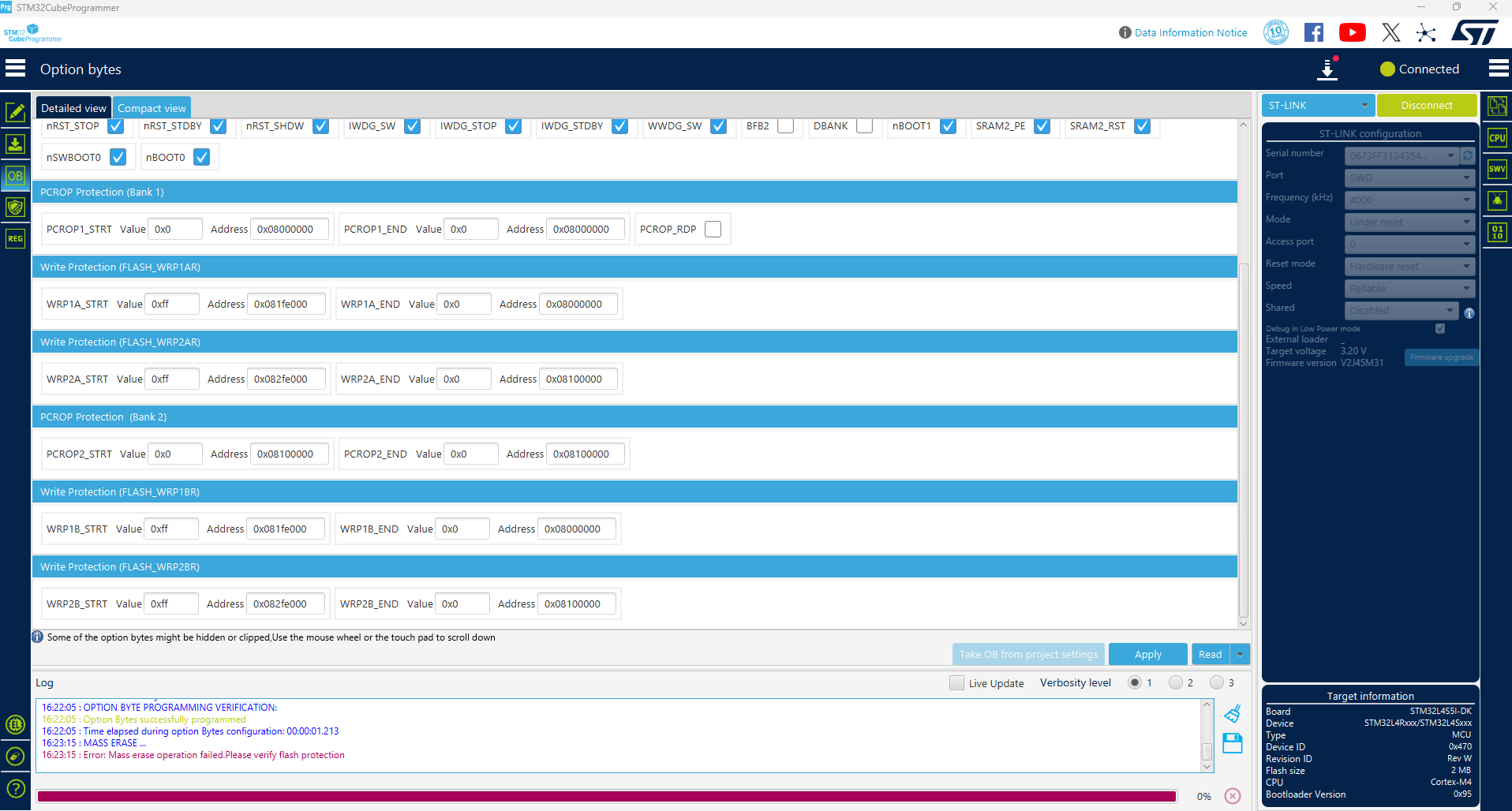Viewport: 1512px width, 811px height.
Task: Toggle the DBANK checkbox
Action: pos(865,126)
